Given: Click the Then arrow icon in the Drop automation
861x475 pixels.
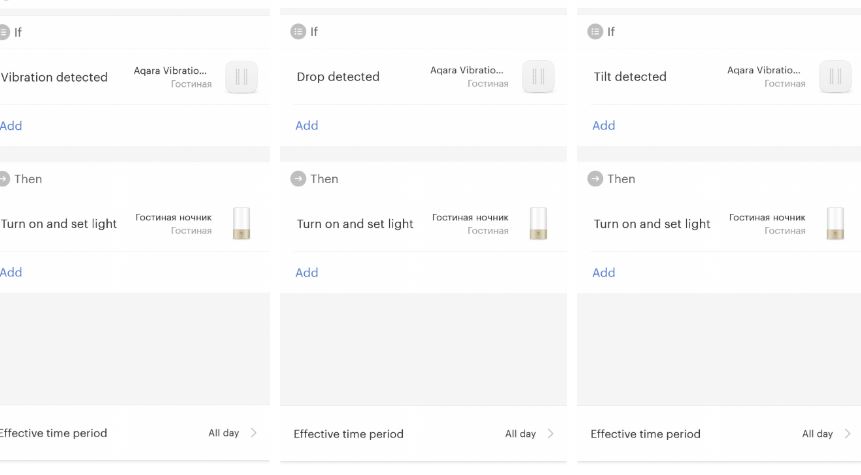Looking at the screenshot, I should pos(298,179).
